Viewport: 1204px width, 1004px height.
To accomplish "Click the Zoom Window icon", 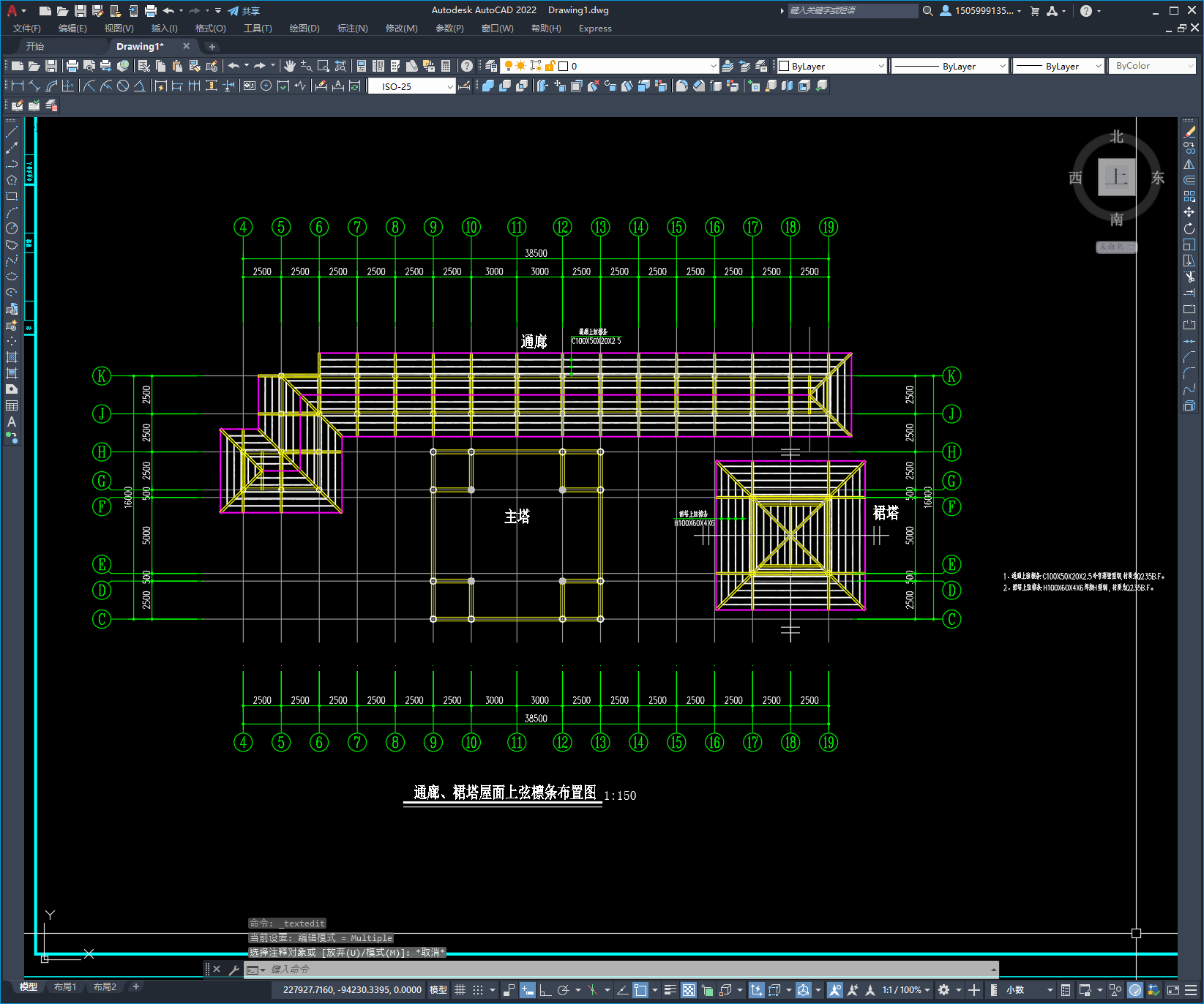I will tap(324, 66).
